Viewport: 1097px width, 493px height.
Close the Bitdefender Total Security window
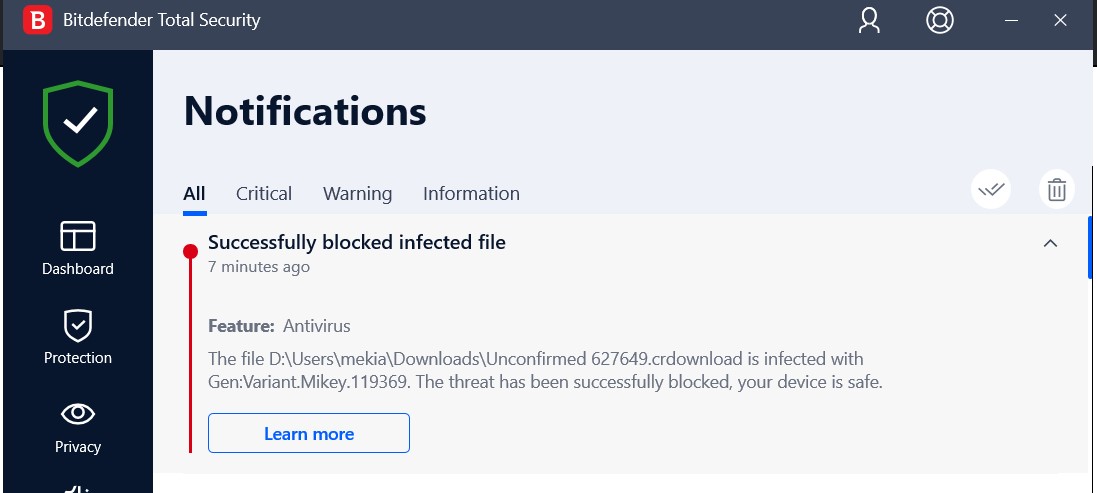click(1060, 20)
